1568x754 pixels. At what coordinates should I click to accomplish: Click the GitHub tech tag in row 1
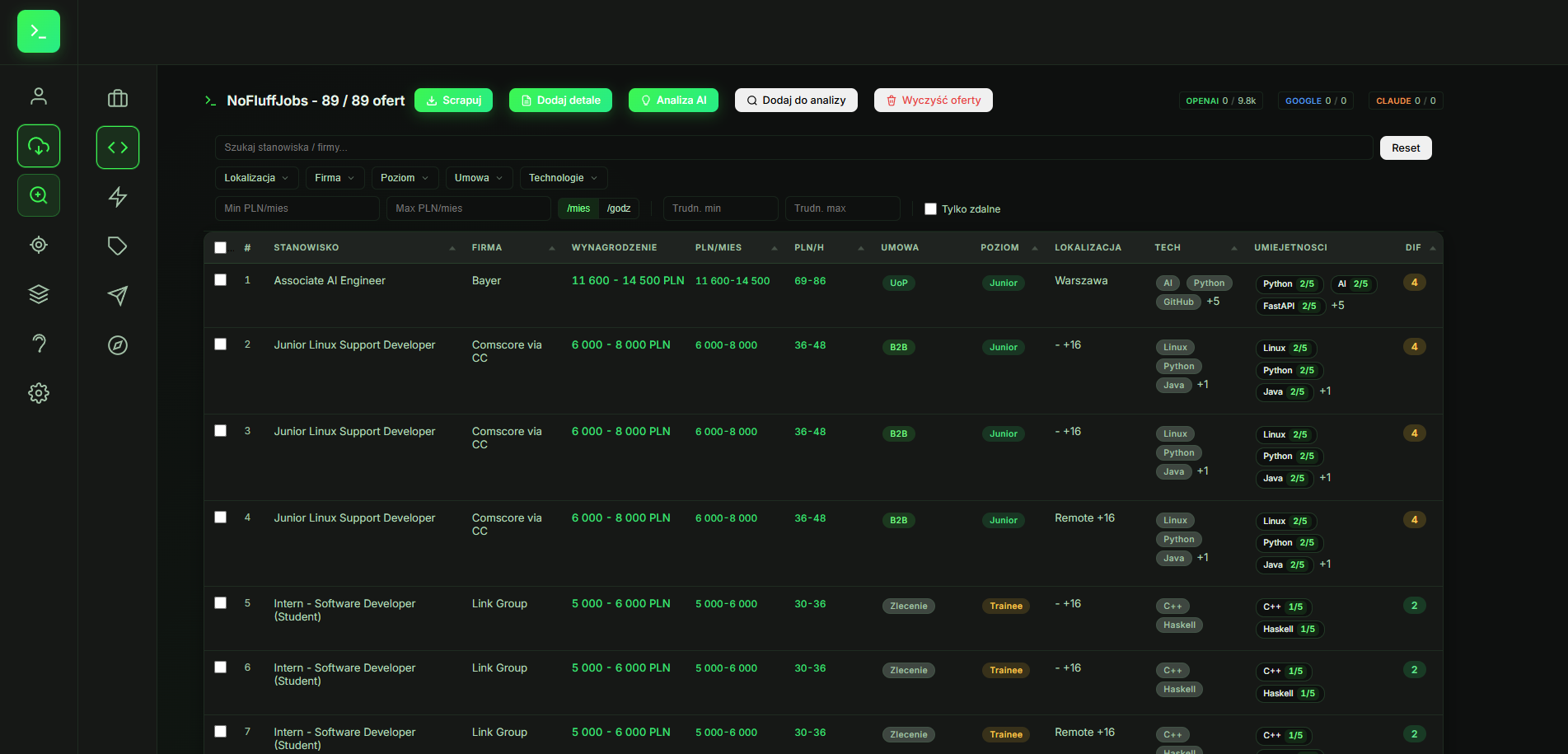click(x=1178, y=302)
